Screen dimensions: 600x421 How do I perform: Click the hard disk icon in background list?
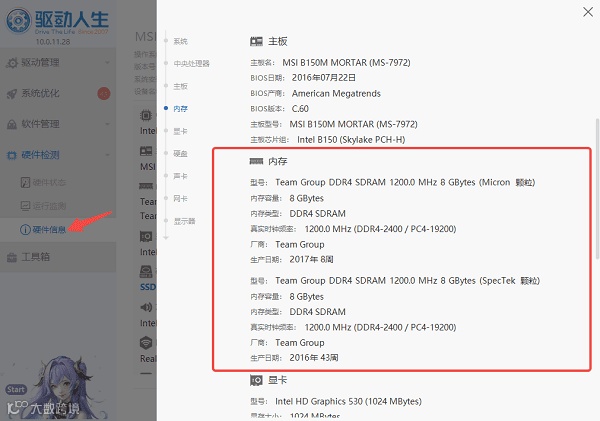146,271
